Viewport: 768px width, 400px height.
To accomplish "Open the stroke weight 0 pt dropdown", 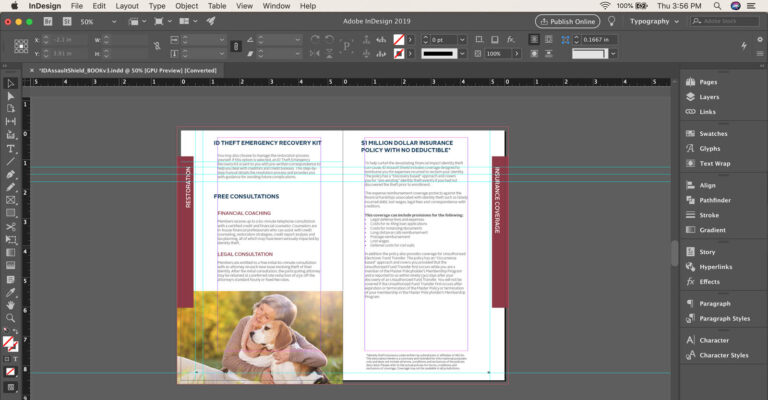I will tap(462, 40).
